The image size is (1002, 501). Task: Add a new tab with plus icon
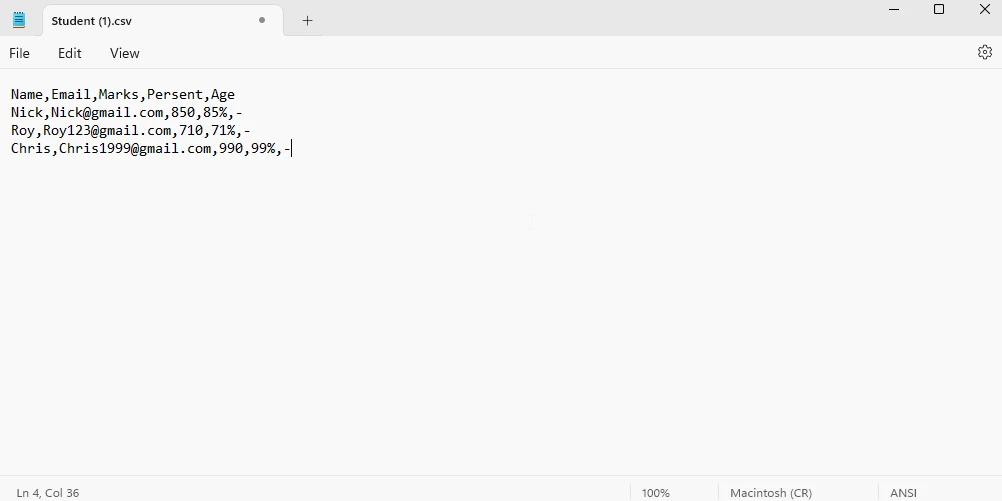(307, 20)
